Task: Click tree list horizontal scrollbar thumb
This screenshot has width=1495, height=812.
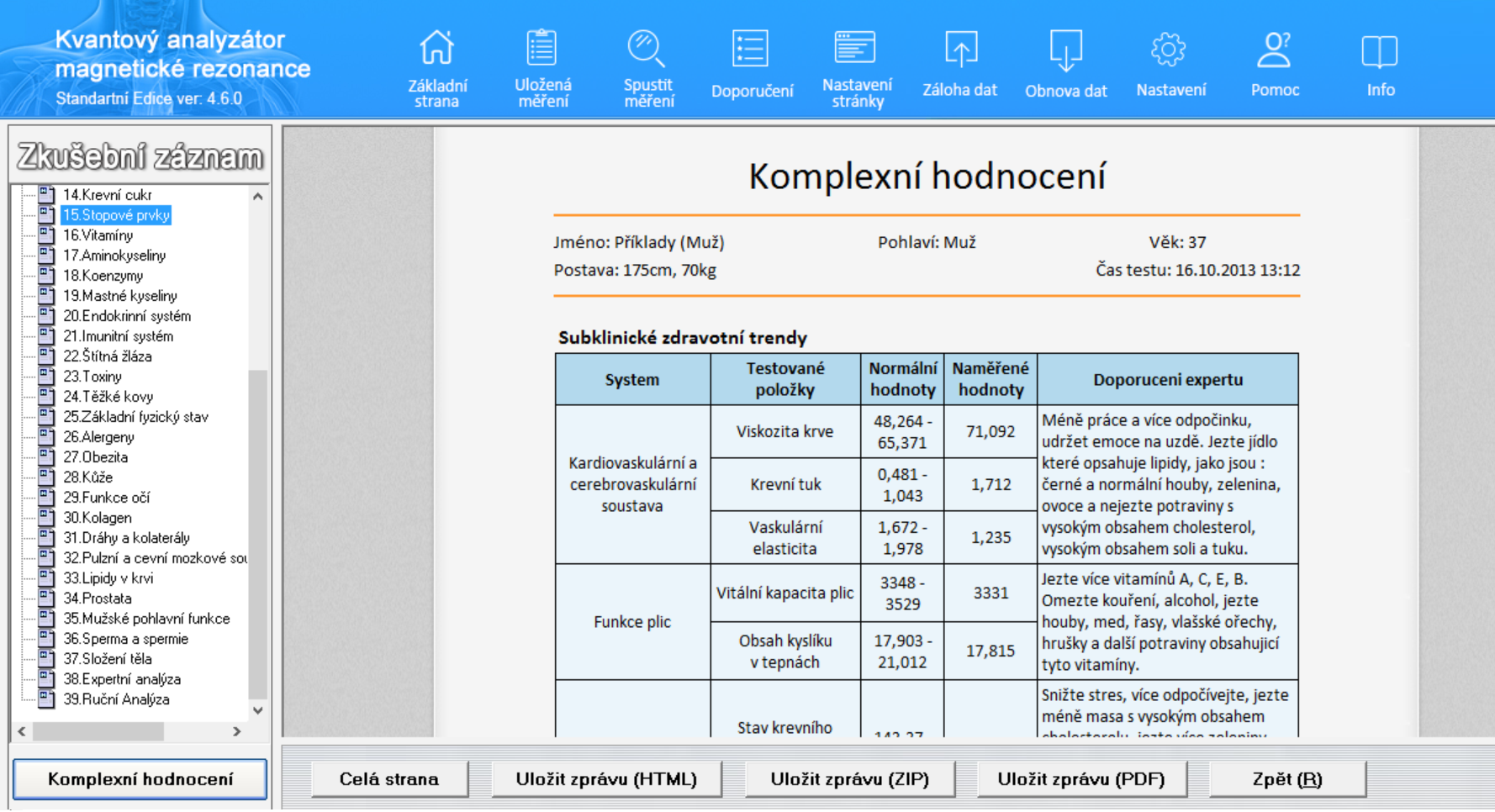Action: [x=98, y=731]
